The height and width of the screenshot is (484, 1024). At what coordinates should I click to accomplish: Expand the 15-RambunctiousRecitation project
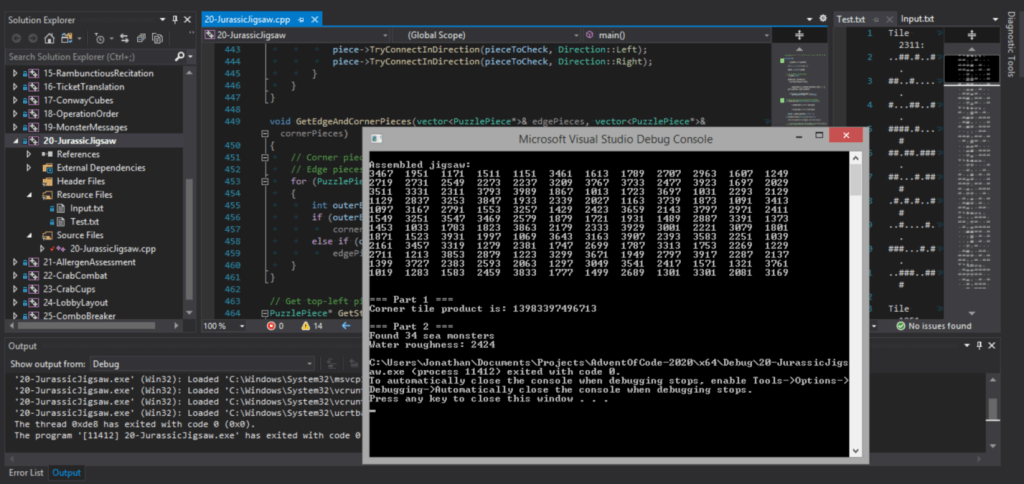coord(16,74)
